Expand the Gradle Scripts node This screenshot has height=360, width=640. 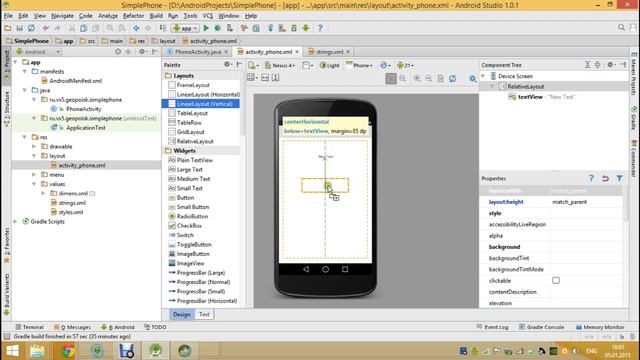click(x=15, y=222)
